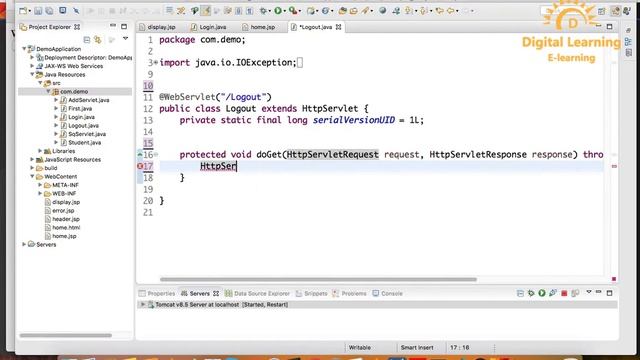
Task: Click the Save All toolbar icon
Action: pyautogui.click(x=49, y=11)
